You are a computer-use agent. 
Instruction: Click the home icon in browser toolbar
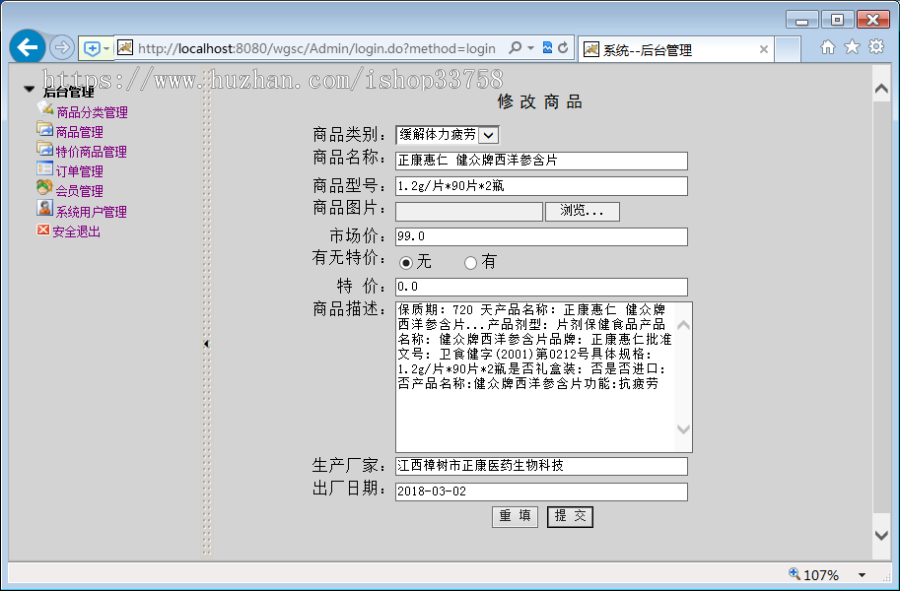829,47
